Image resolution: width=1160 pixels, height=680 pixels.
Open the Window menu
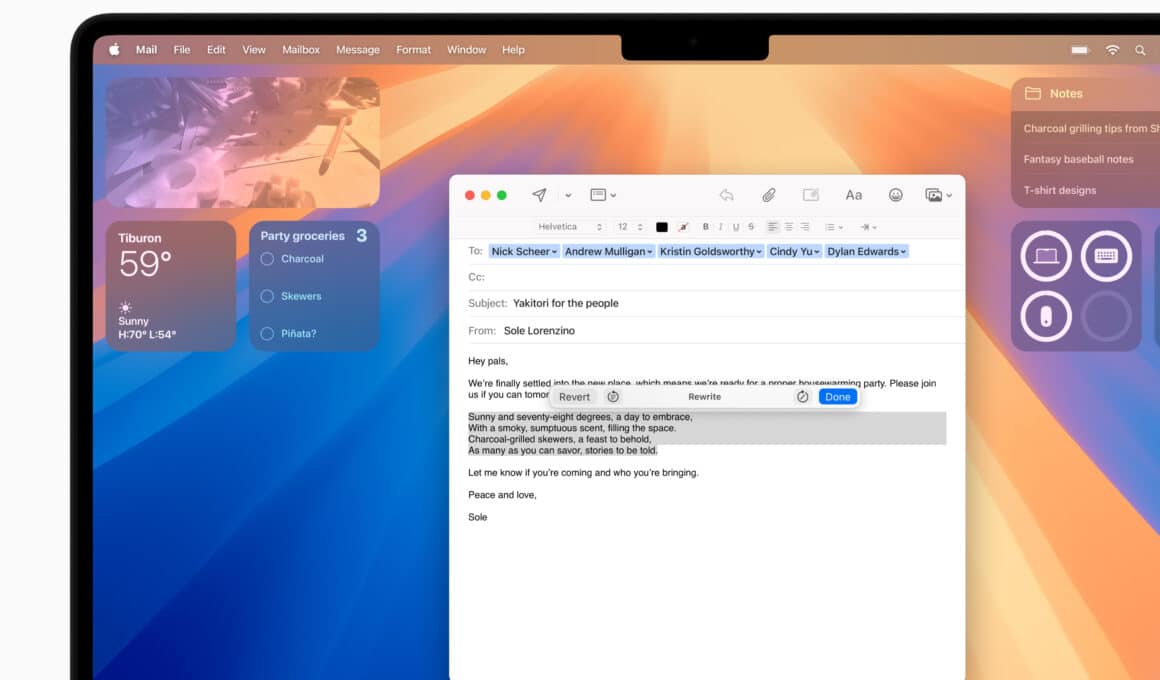[x=466, y=50]
